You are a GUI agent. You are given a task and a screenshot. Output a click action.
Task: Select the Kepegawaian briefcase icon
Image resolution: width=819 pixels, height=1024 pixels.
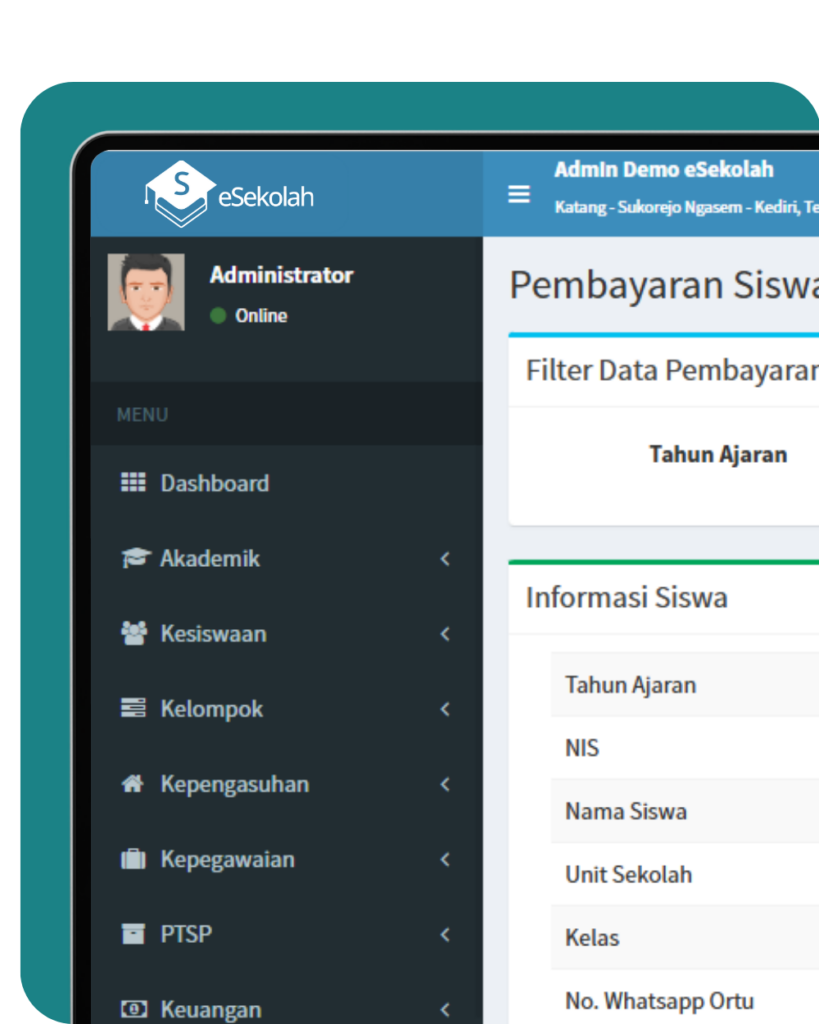(136, 858)
